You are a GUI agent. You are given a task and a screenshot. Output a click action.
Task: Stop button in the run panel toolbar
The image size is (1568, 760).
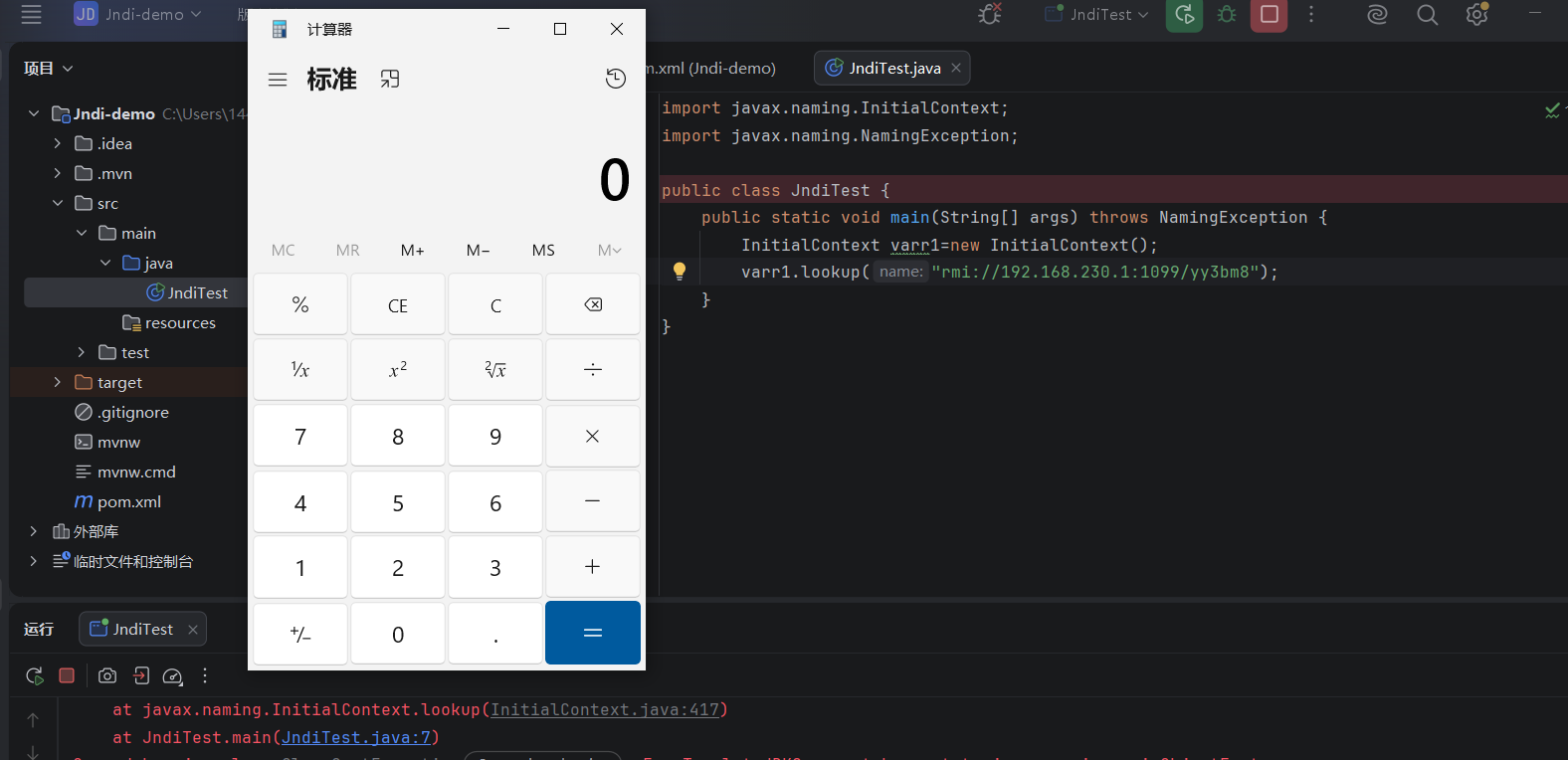tap(67, 675)
